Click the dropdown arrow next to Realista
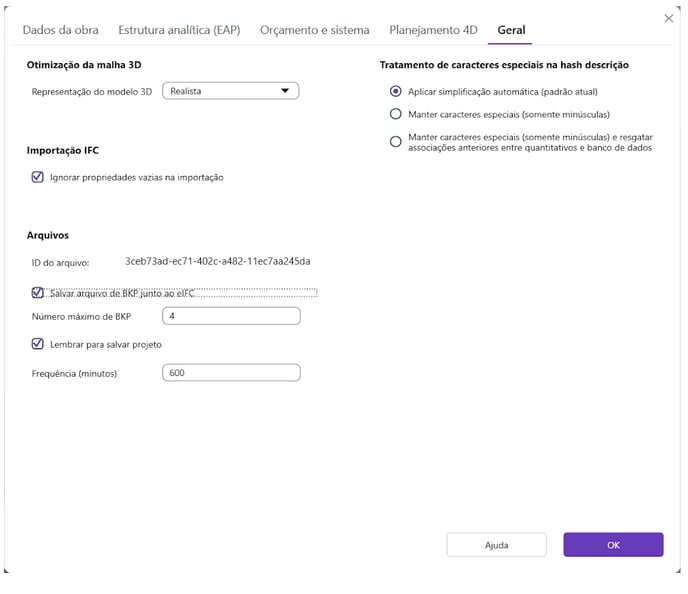 (x=286, y=91)
